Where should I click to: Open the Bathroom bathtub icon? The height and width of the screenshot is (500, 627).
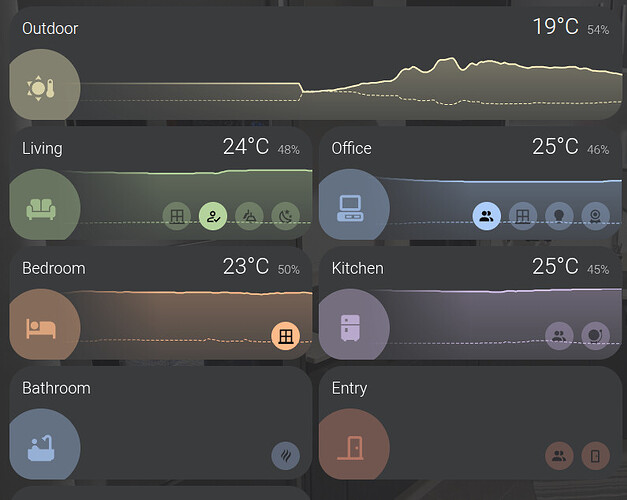[x=39, y=447]
